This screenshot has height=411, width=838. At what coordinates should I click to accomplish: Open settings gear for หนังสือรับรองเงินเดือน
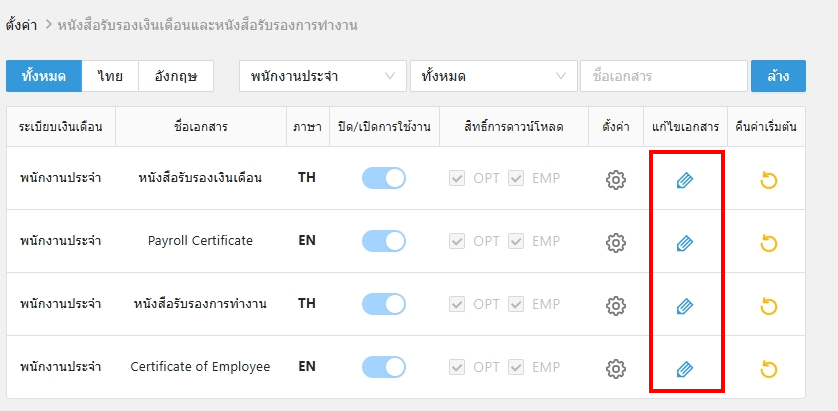[616, 180]
